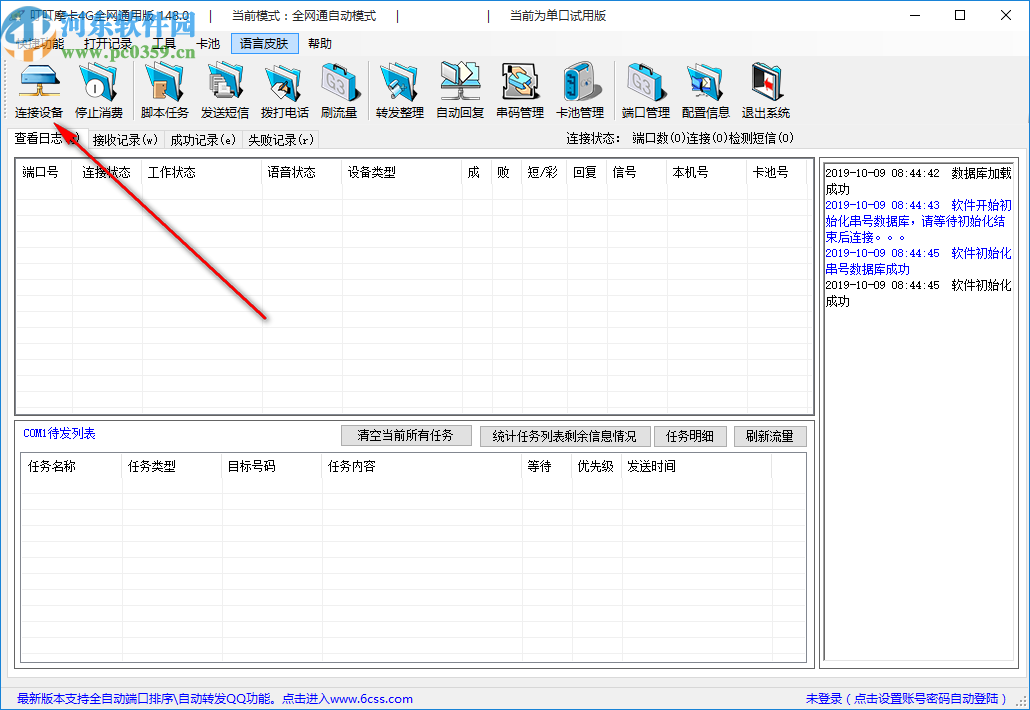Click the 连接状态 port count status text
This screenshot has height=710, width=1030.
pos(680,138)
